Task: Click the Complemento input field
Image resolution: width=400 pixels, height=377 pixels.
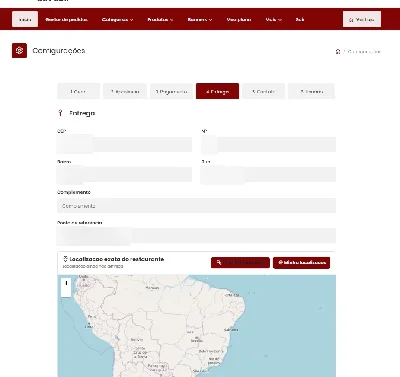Action: coord(196,206)
